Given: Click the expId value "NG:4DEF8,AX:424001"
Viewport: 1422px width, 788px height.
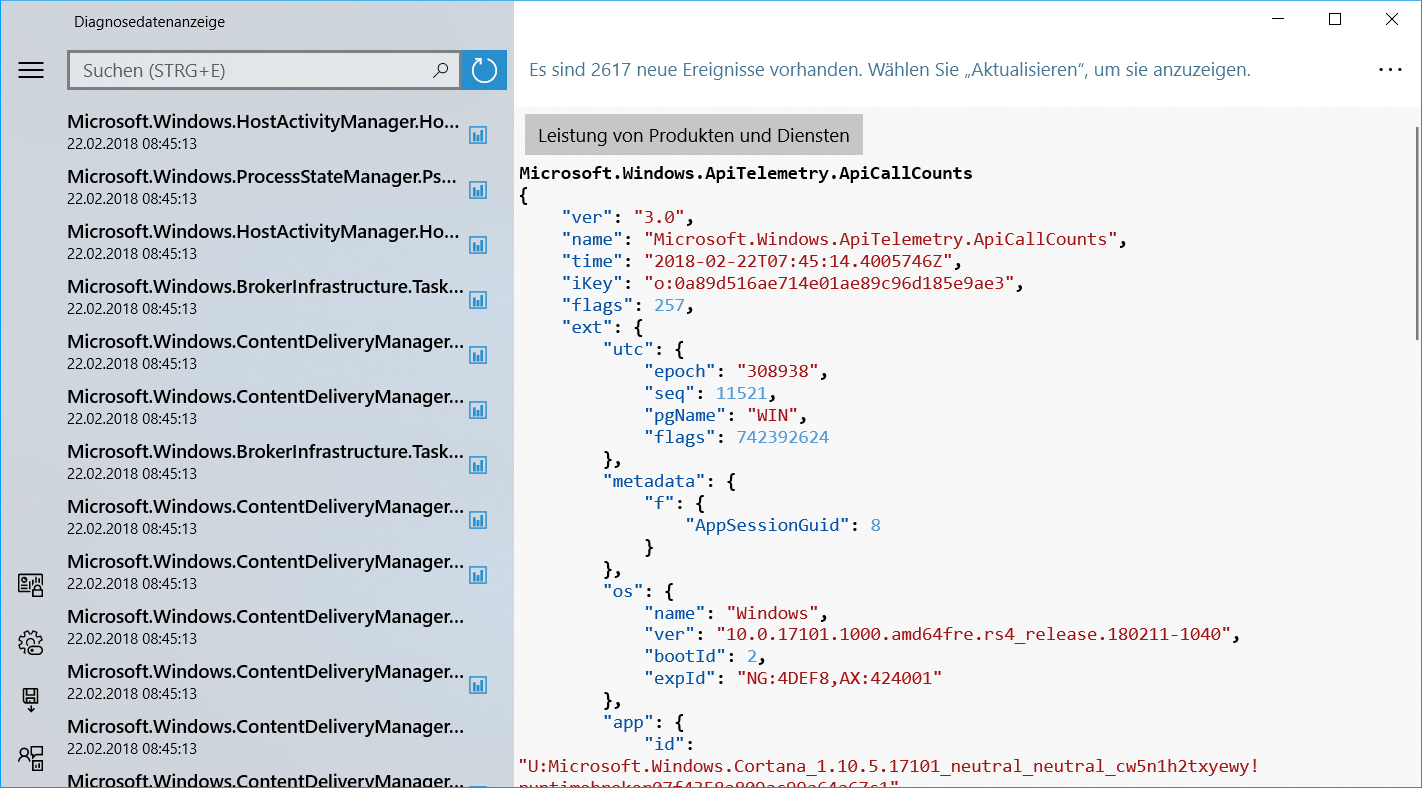Looking at the screenshot, I should coord(839,679).
